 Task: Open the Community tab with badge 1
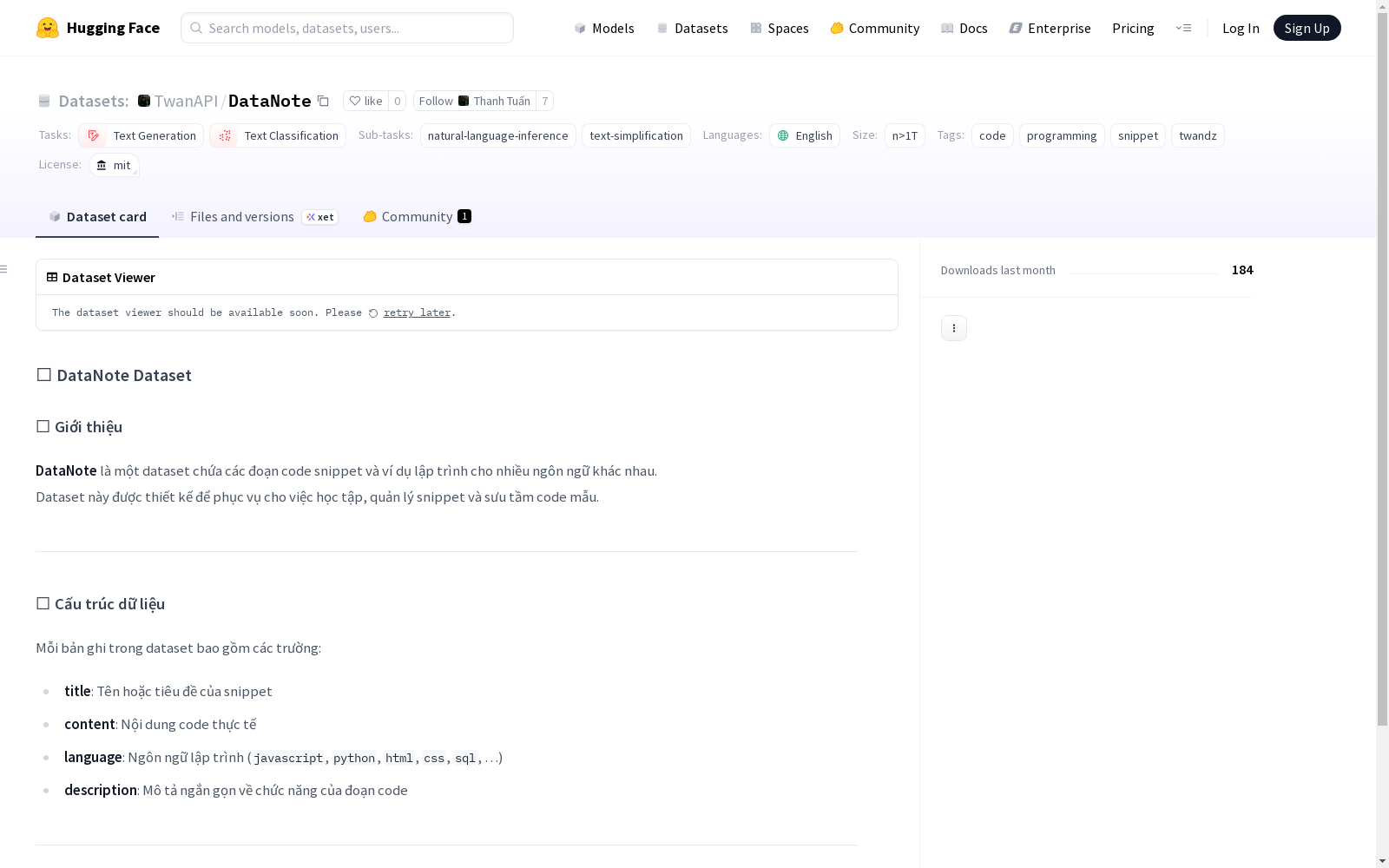(417, 217)
